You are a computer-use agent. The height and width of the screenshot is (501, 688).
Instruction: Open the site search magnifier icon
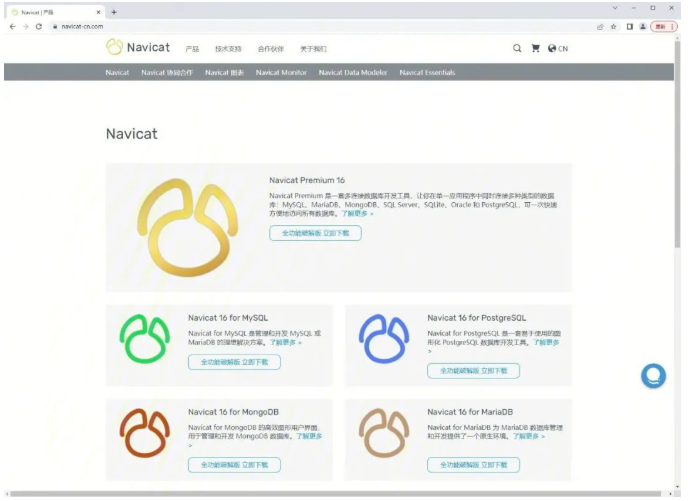pos(517,48)
